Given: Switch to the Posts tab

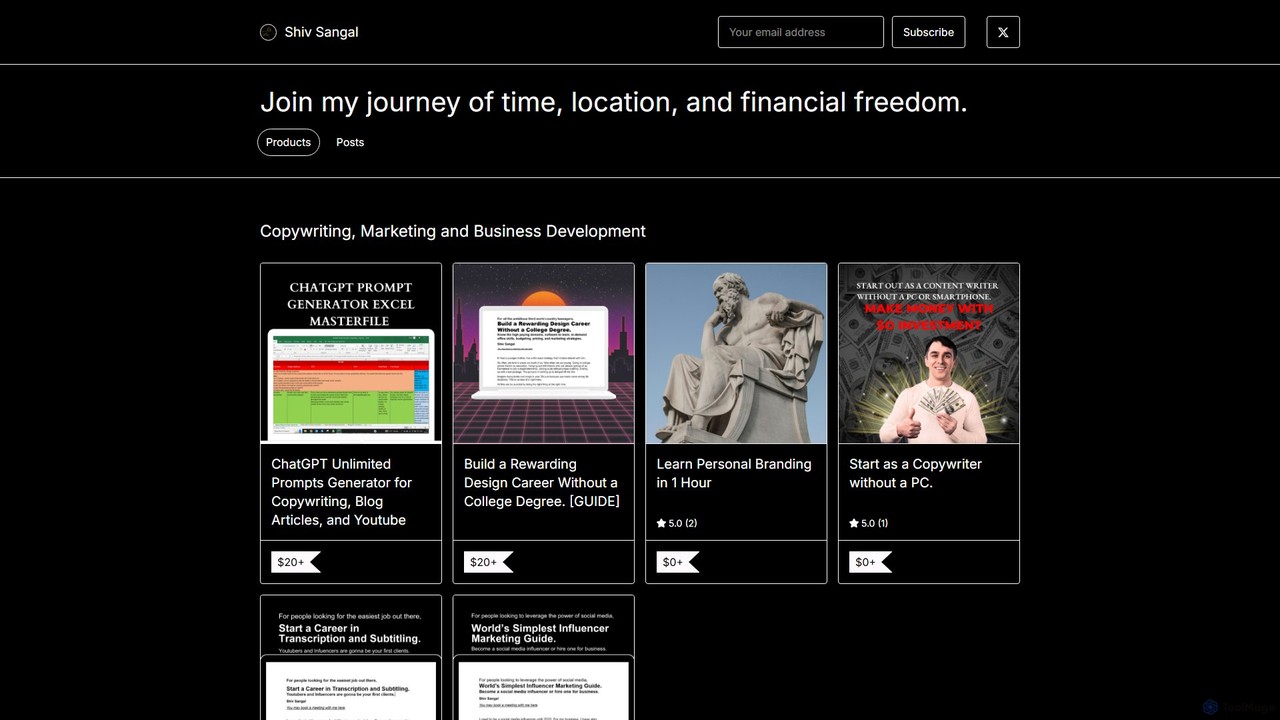Looking at the screenshot, I should pos(350,142).
